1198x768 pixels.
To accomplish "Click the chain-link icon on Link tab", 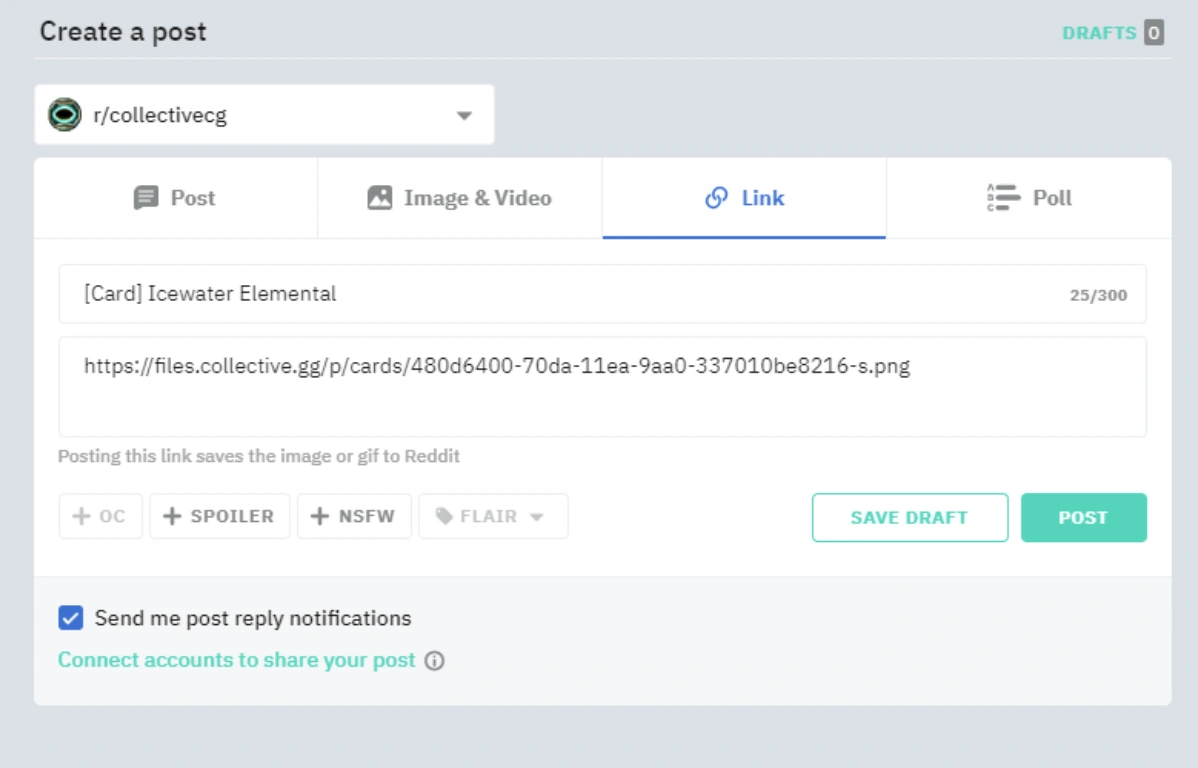I will click(x=716, y=198).
